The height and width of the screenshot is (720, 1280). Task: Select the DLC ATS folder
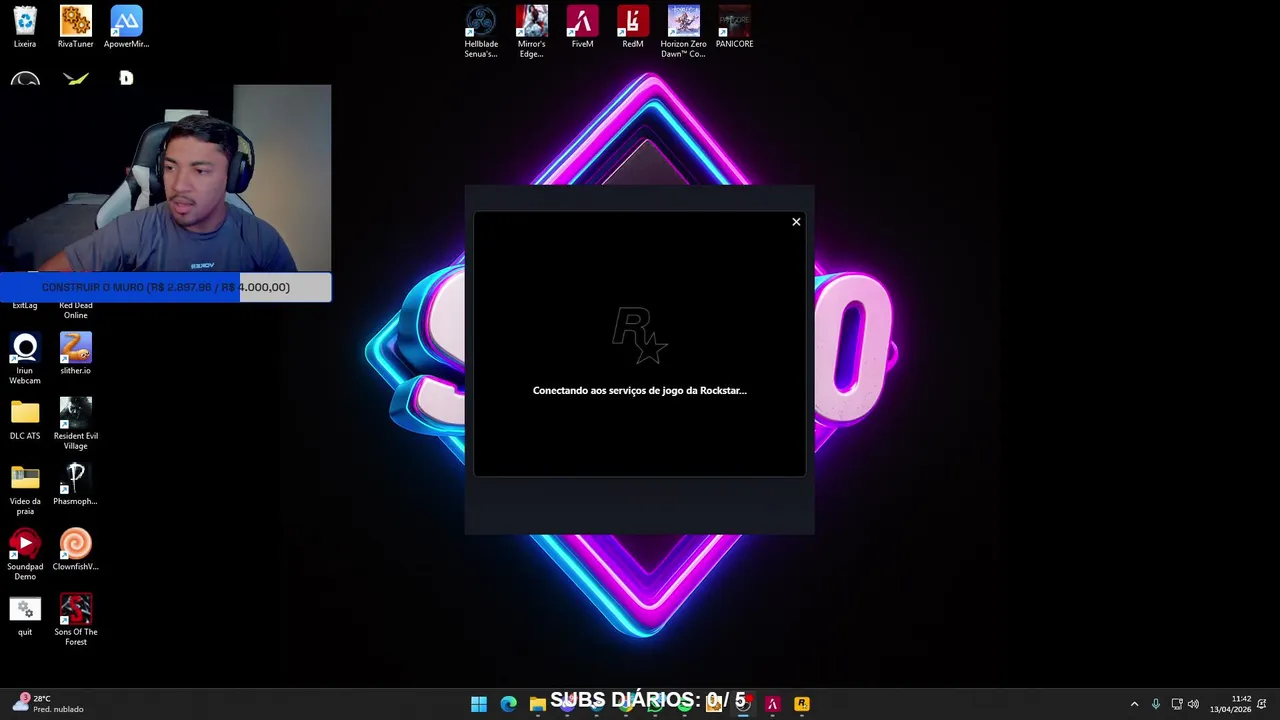pos(25,420)
